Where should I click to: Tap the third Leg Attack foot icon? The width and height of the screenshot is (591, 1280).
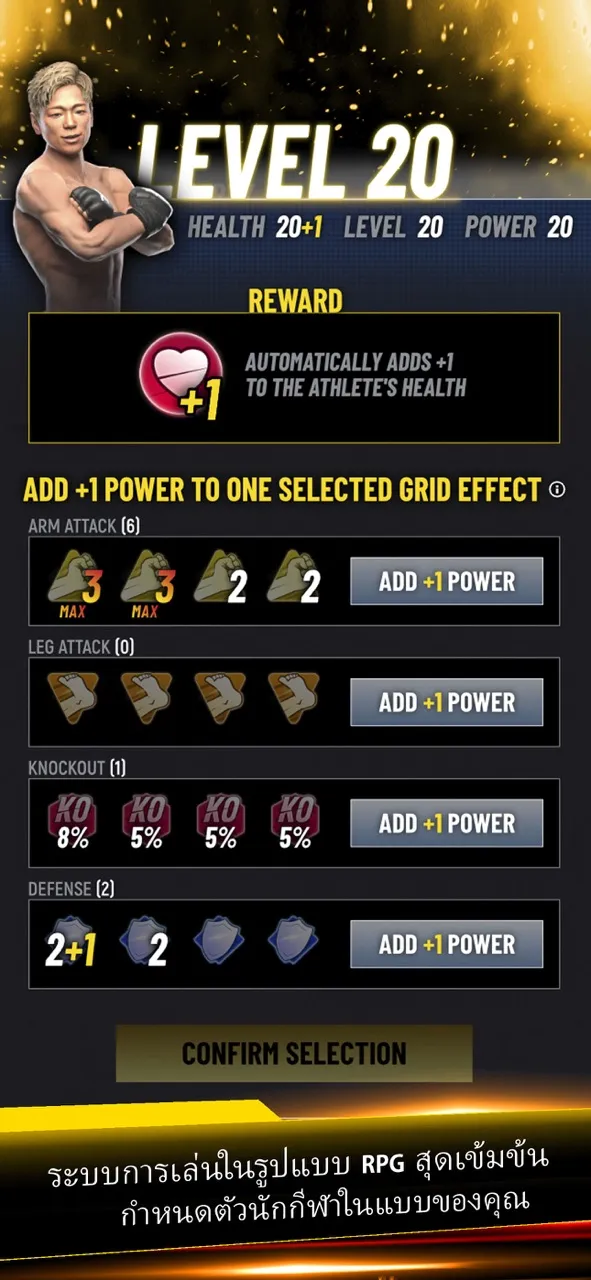click(x=220, y=697)
